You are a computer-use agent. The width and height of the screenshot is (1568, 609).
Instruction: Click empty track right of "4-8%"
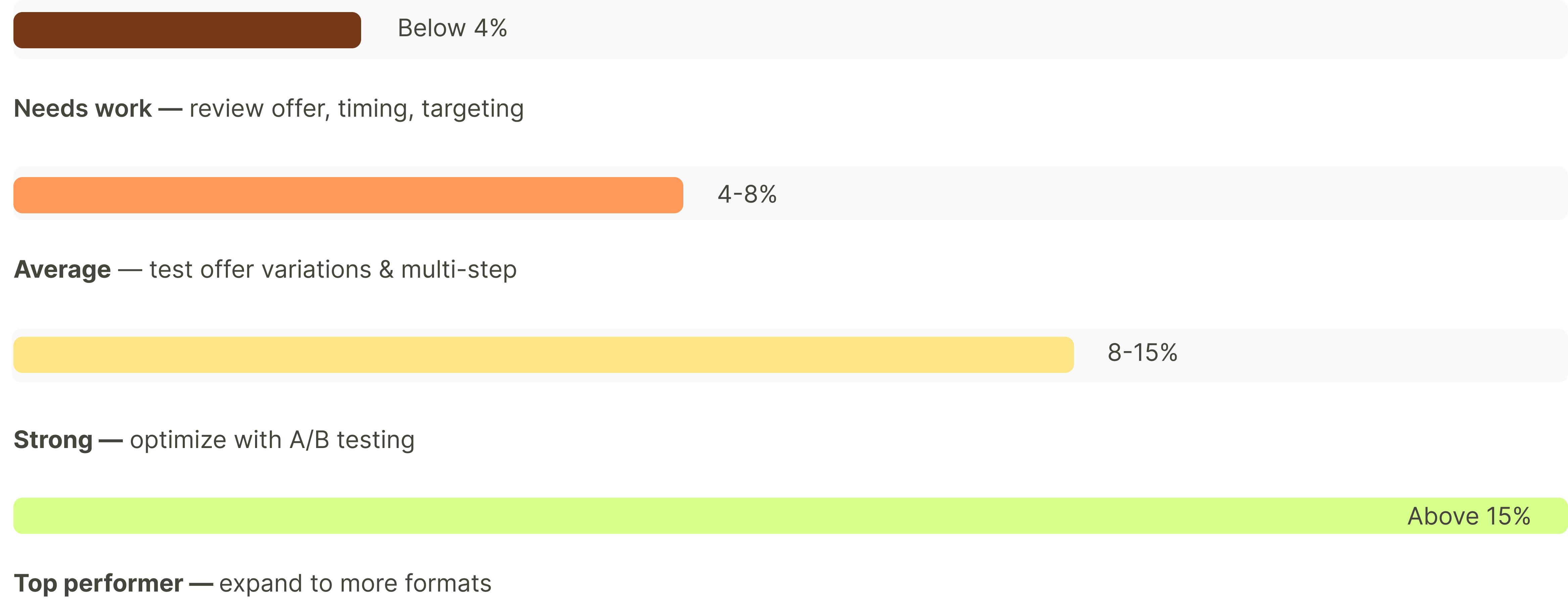click(x=1157, y=195)
